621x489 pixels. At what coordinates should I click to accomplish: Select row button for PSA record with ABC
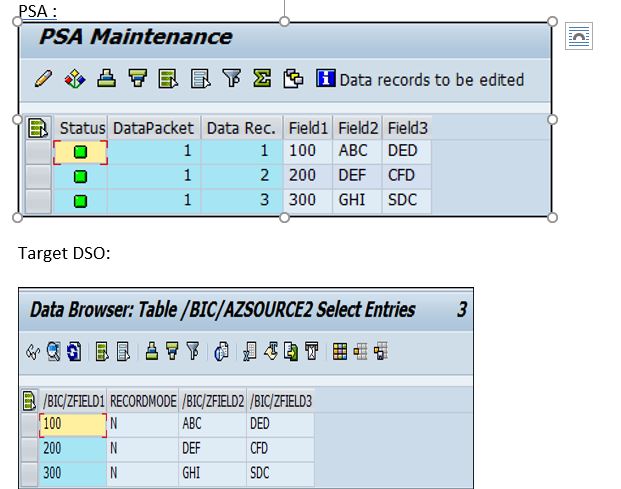[38, 152]
